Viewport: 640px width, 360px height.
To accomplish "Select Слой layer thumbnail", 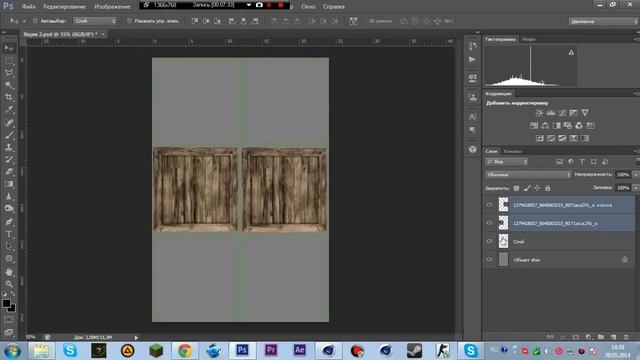I will 503,241.
